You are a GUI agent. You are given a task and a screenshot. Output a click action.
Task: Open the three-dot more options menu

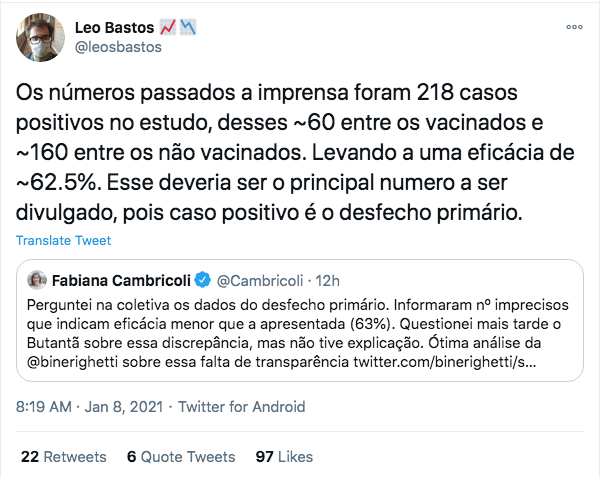point(574,27)
